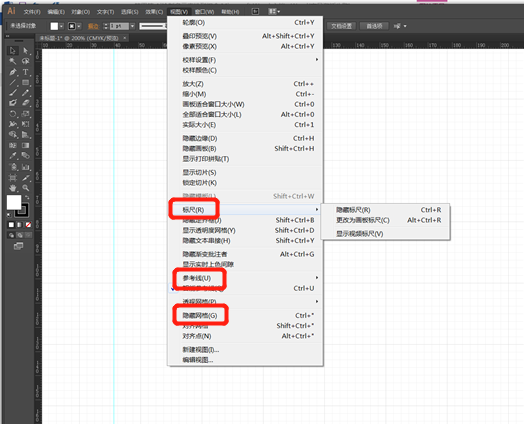Select the Gradient tool
524x424 pixels.
25,145
